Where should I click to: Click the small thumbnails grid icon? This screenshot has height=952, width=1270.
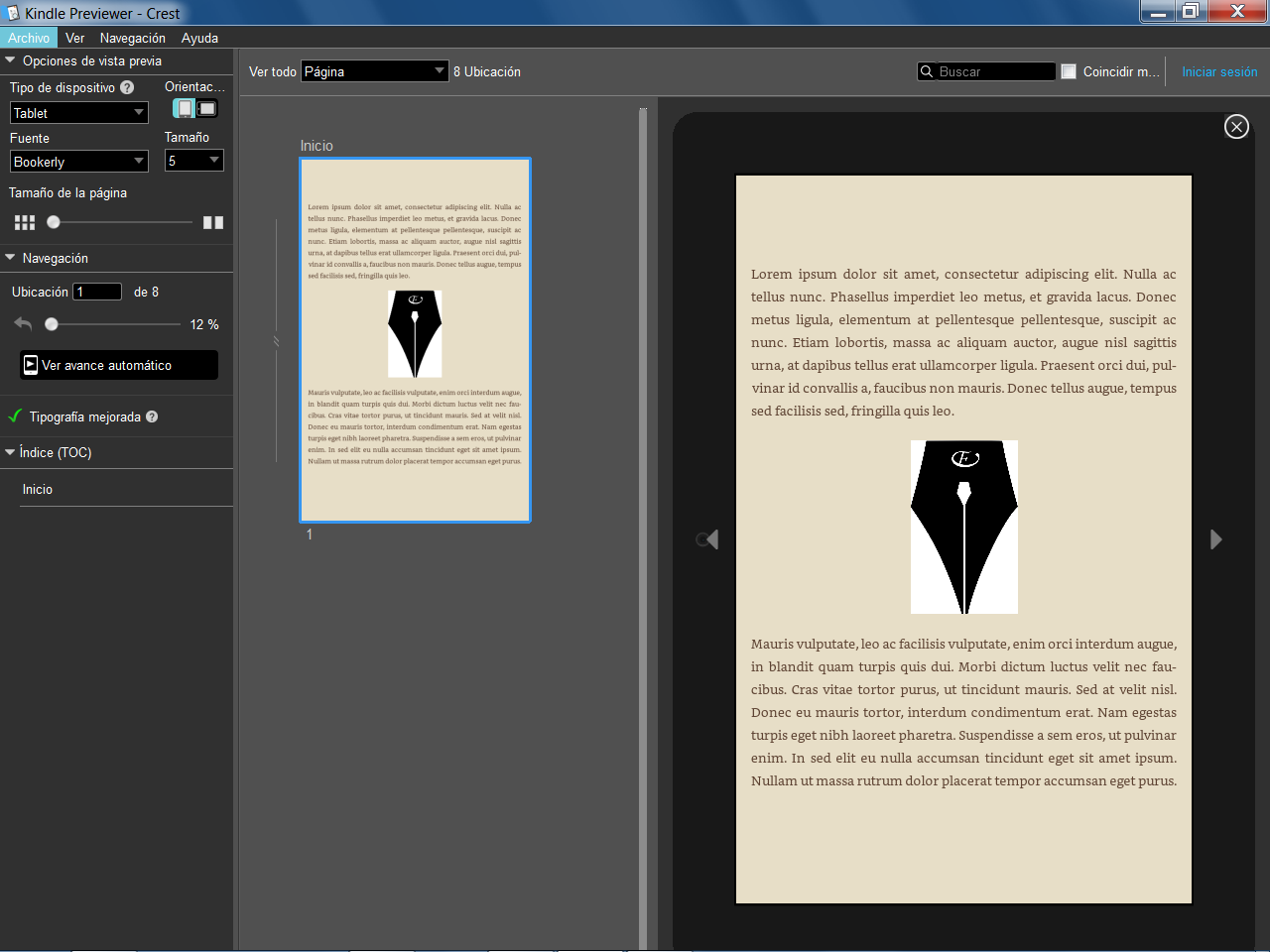[x=25, y=223]
